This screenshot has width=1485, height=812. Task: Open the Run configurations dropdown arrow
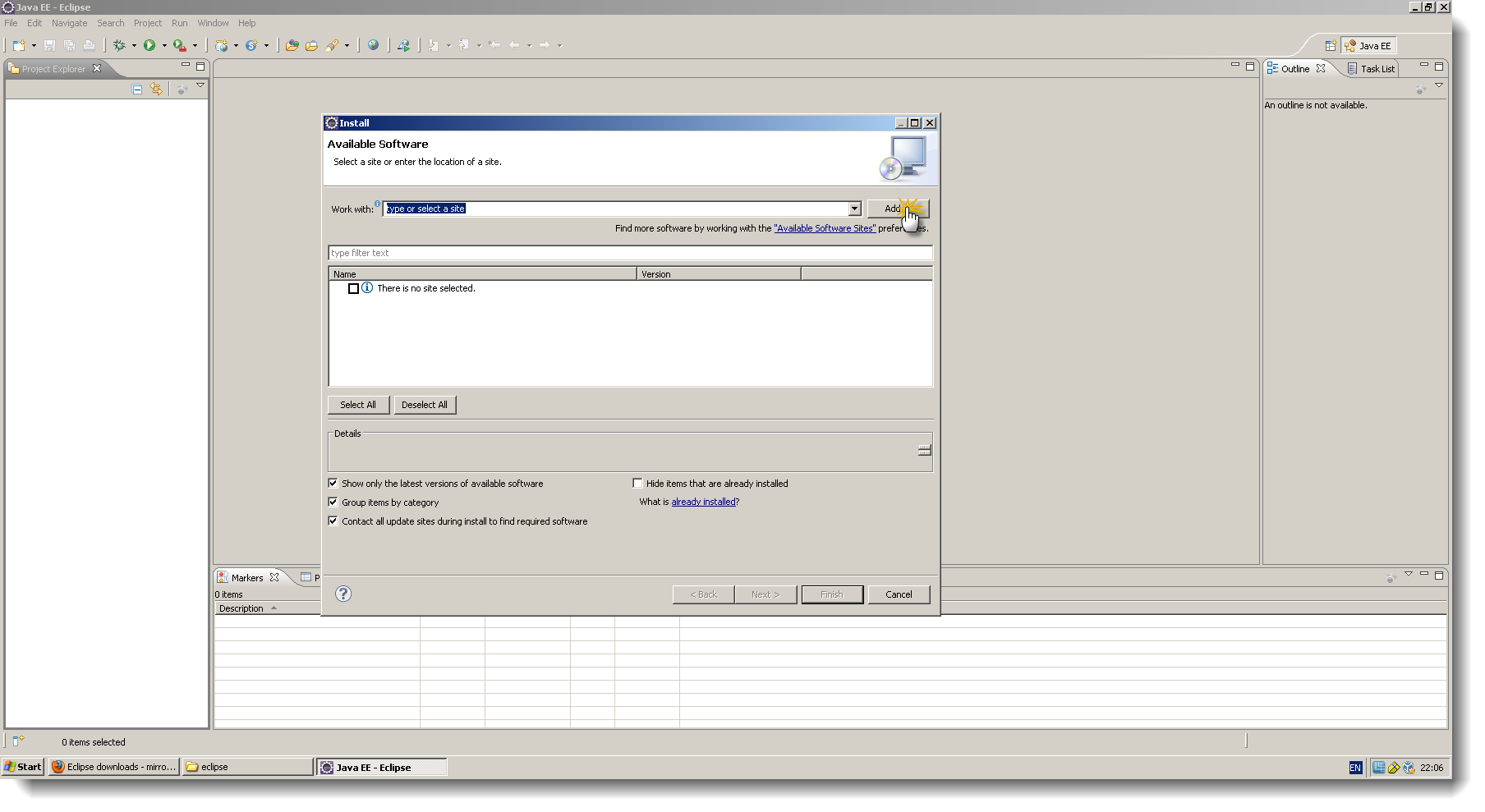point(164,45)
